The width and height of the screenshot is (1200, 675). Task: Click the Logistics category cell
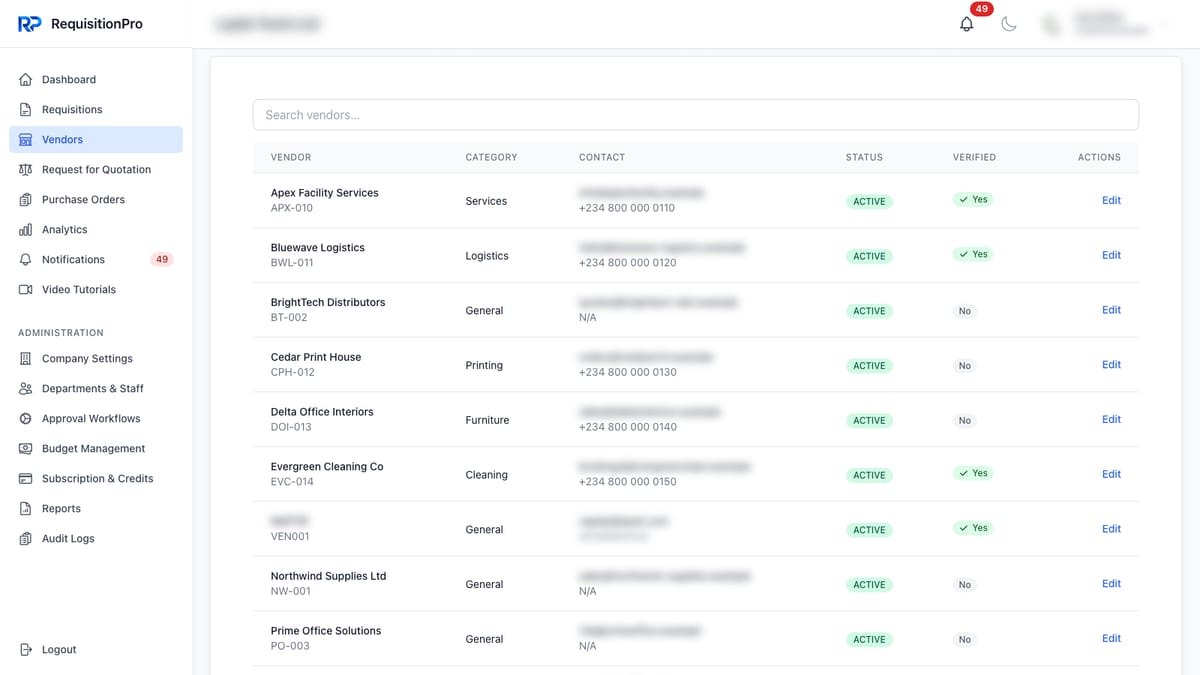[x=487, y=256]
